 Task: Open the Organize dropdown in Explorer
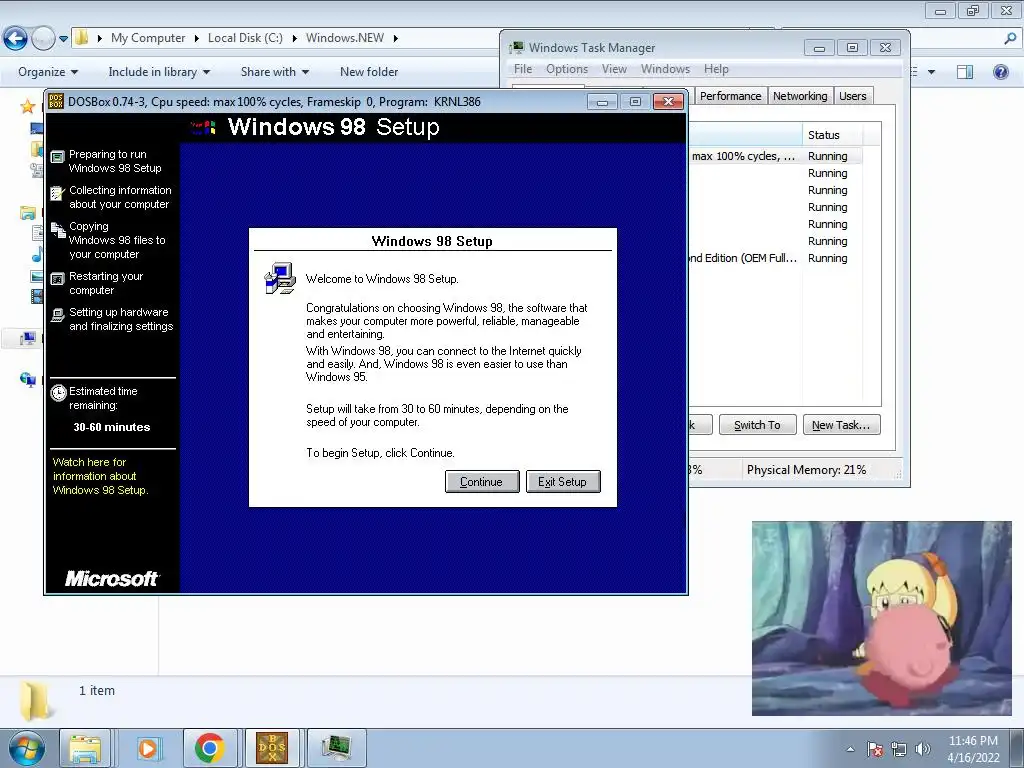[x=48, y=72]
